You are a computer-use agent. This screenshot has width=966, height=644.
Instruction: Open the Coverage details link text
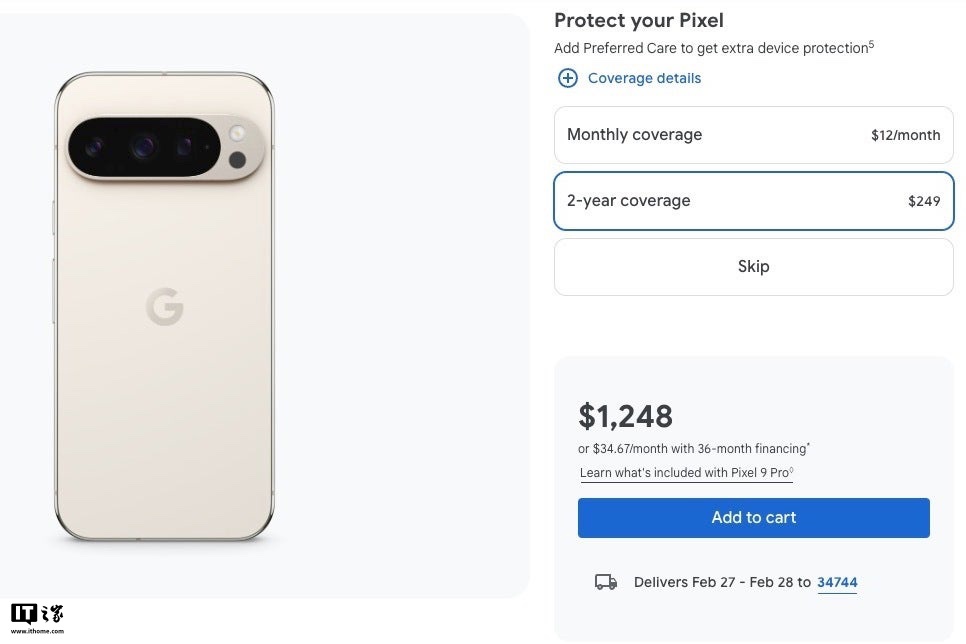tap(644, 78)
